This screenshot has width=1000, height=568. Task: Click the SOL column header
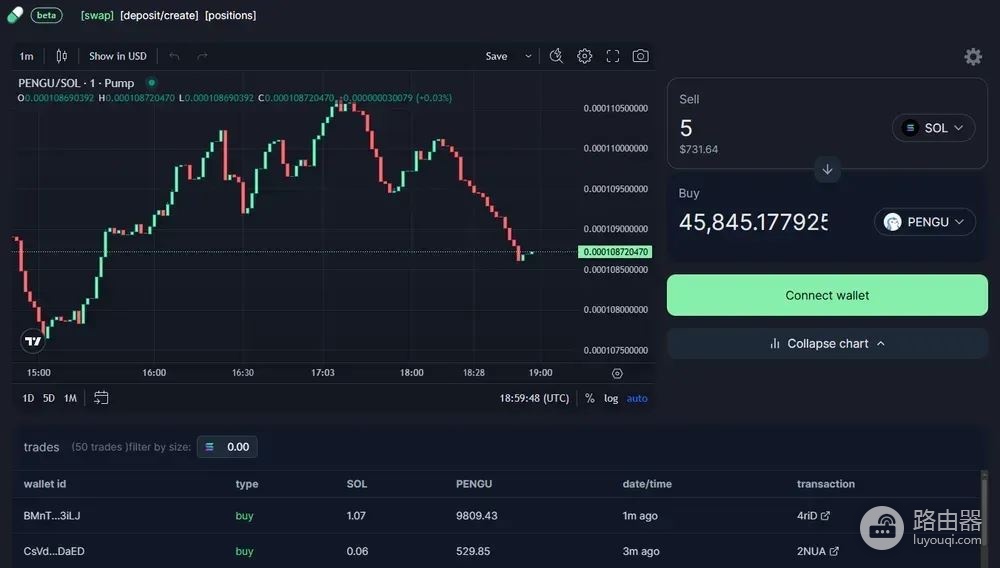(357, 484)
